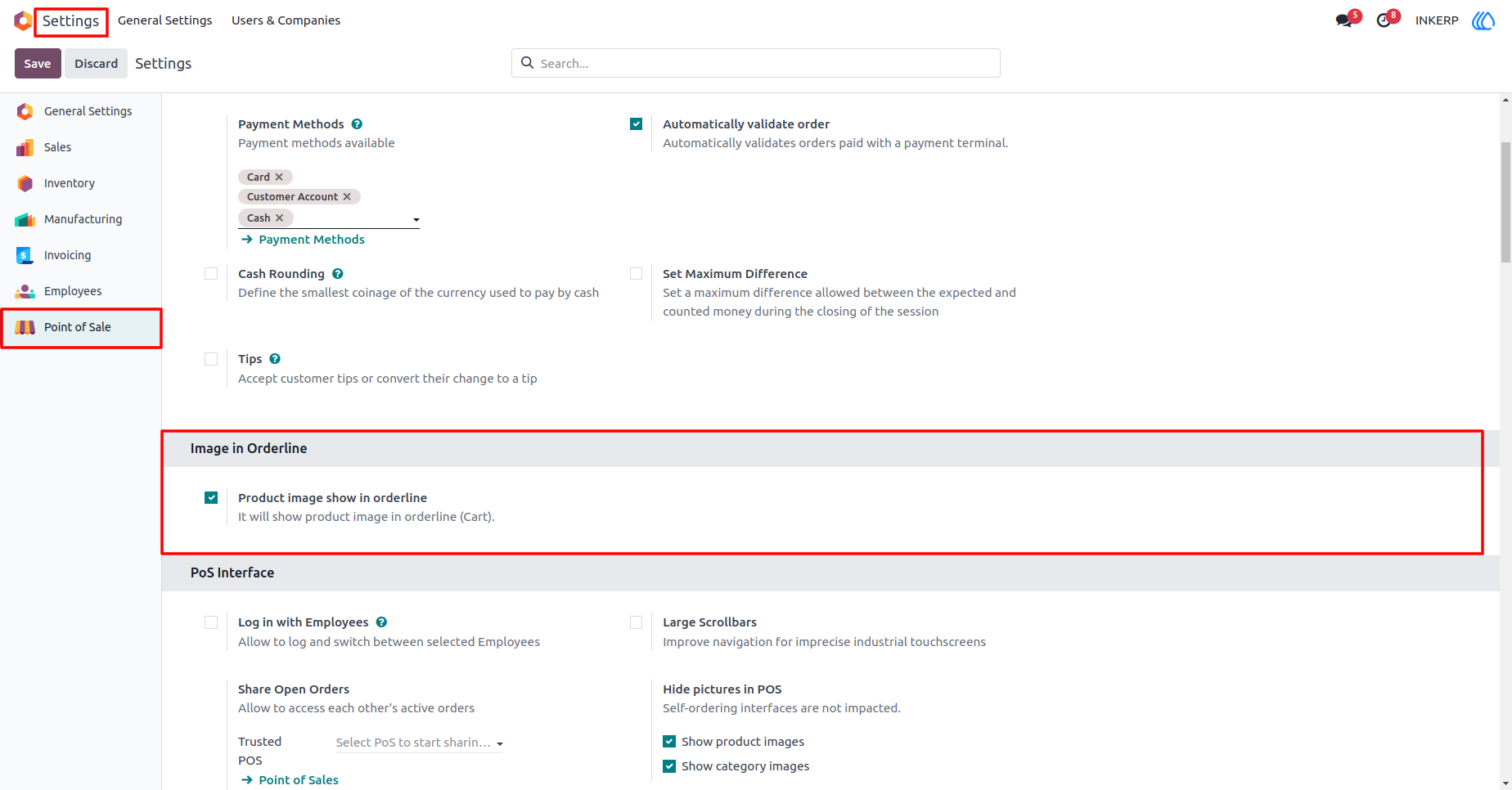The image size is (1512, 790).
Task: Uncheck Automatically validate order
Action: point(636,124)
